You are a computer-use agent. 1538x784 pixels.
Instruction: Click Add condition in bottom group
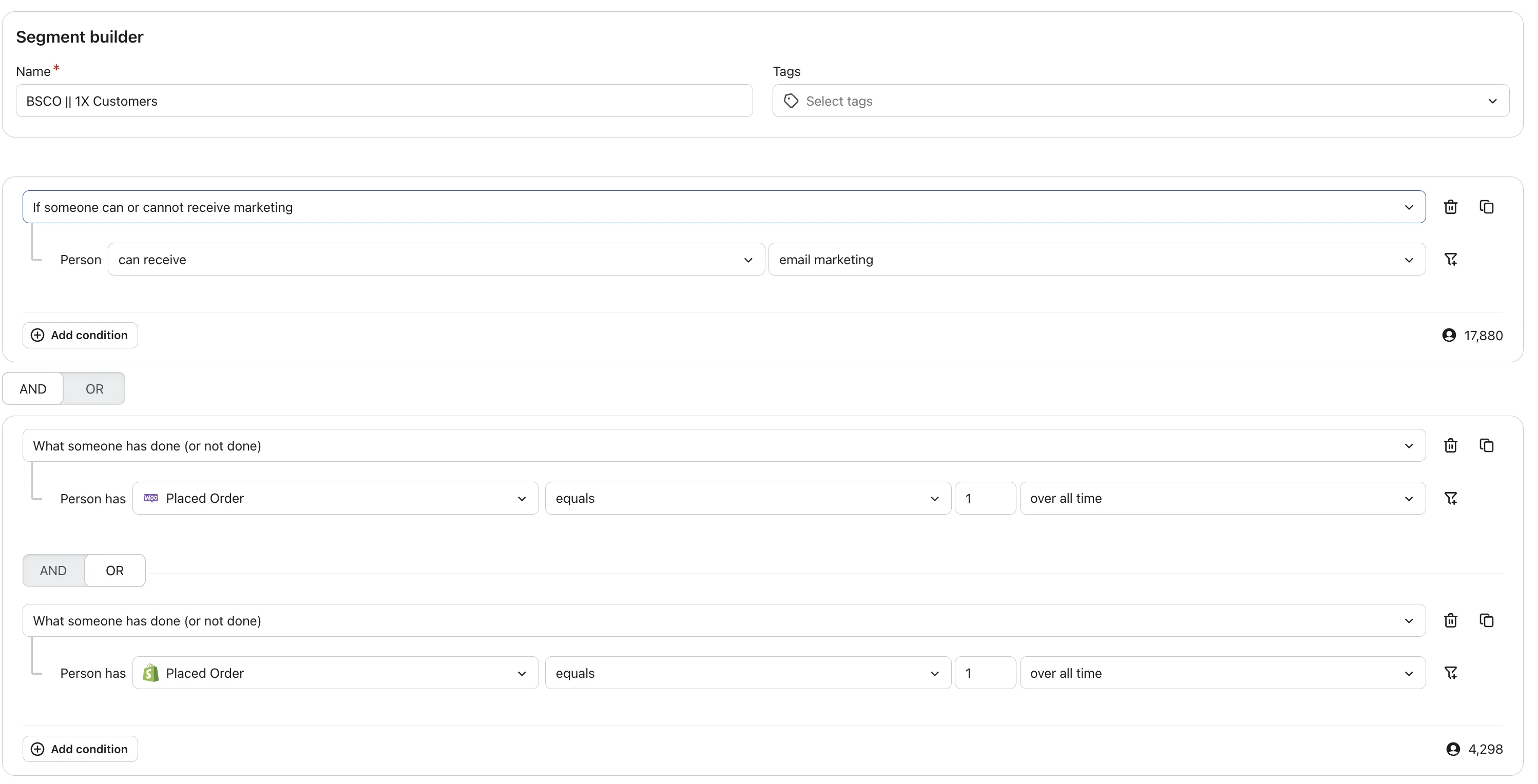80,749
